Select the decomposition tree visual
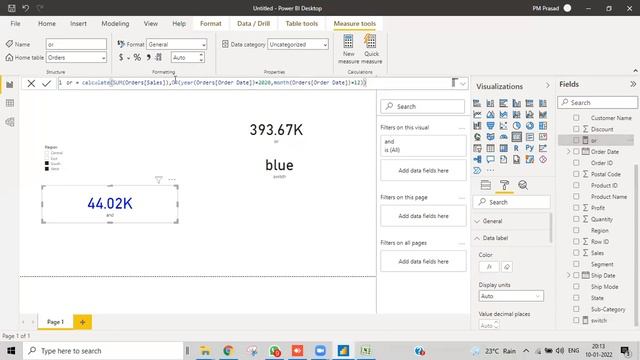The image size is (640, 360). pos(477,160)
